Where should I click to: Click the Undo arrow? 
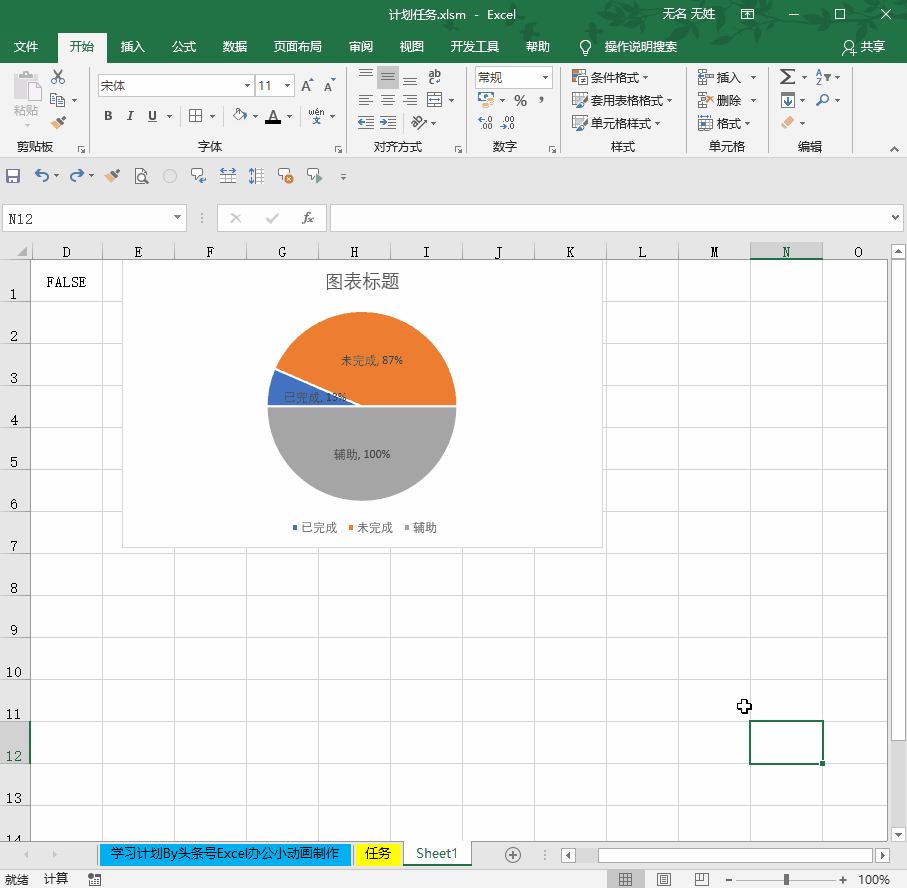point(42,175)
